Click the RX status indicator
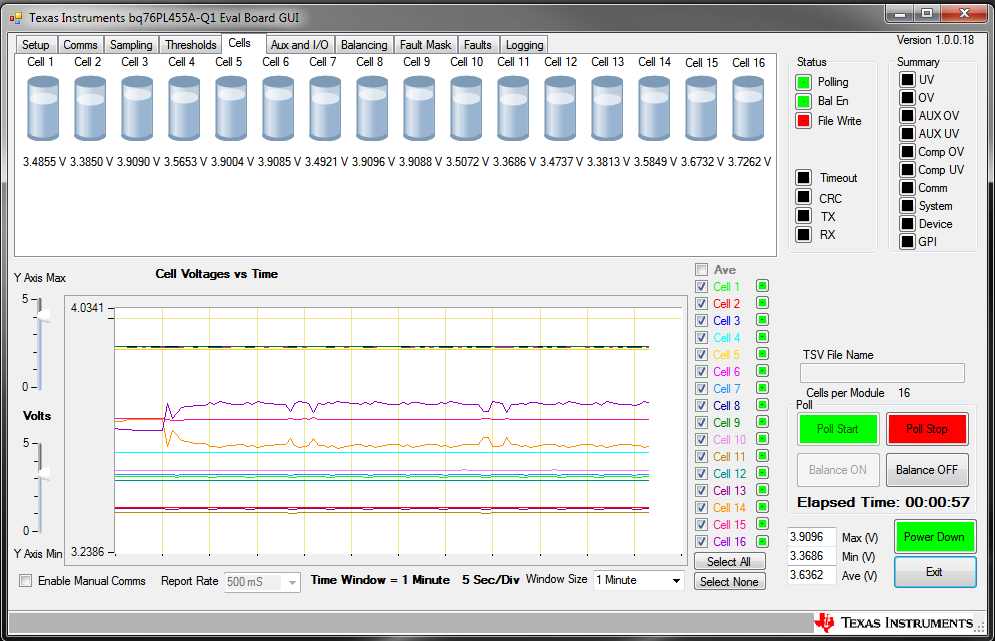This screenshot has width=995, height=641. [x=803, y=234]
